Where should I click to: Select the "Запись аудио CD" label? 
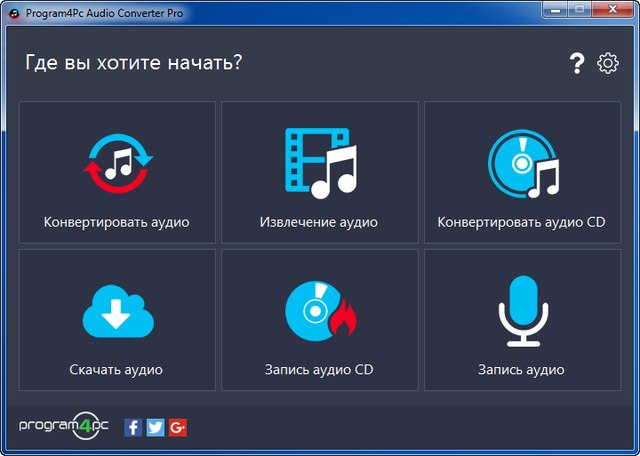point(319,370)
